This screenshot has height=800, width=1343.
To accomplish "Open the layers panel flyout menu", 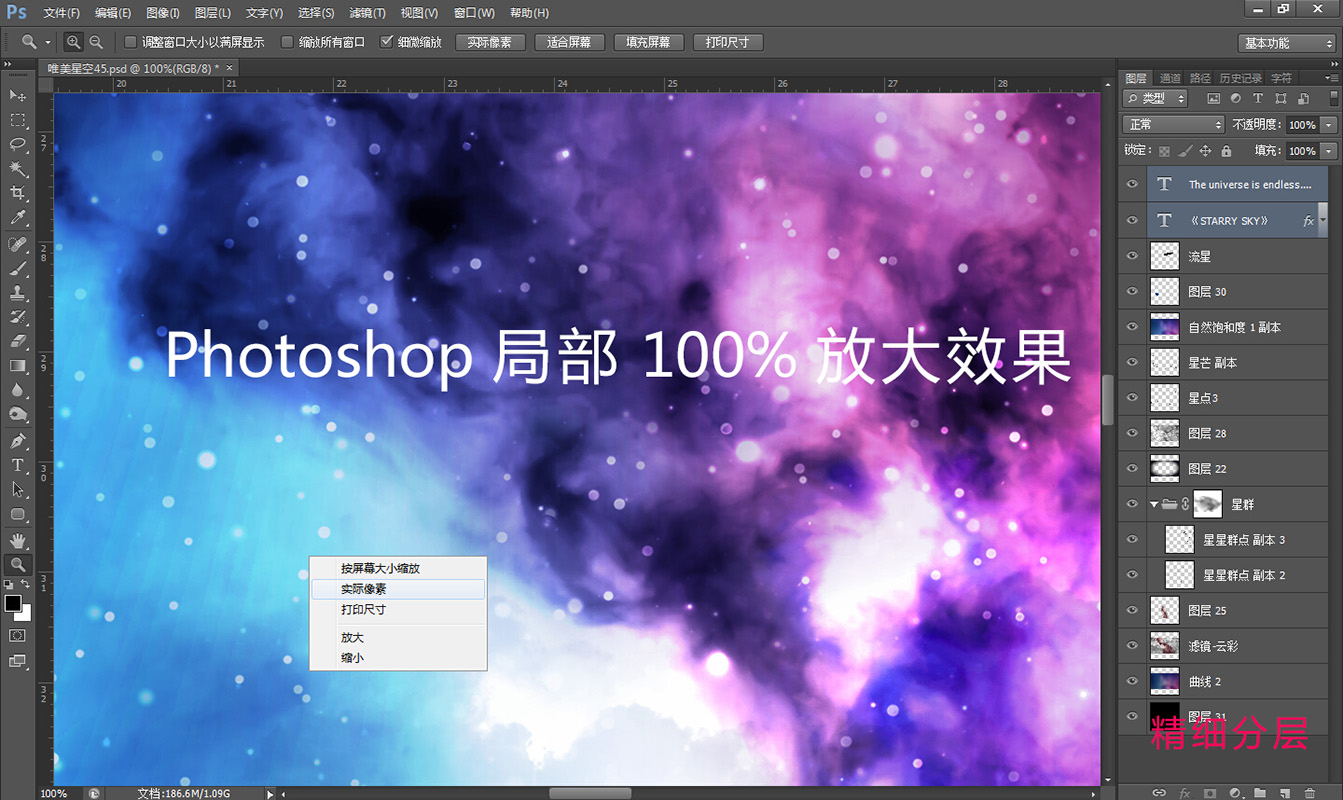I will (x=1331, y=77).
